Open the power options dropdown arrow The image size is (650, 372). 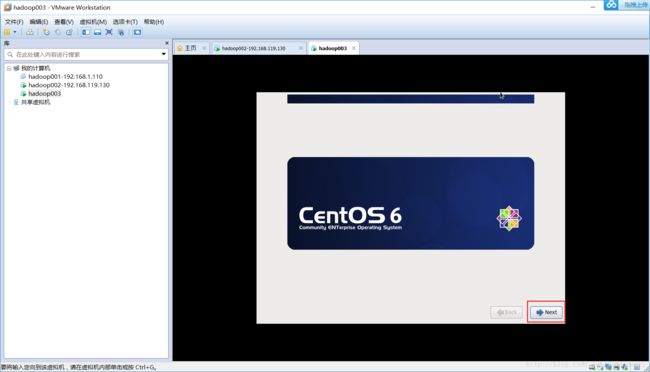point(15,32)
